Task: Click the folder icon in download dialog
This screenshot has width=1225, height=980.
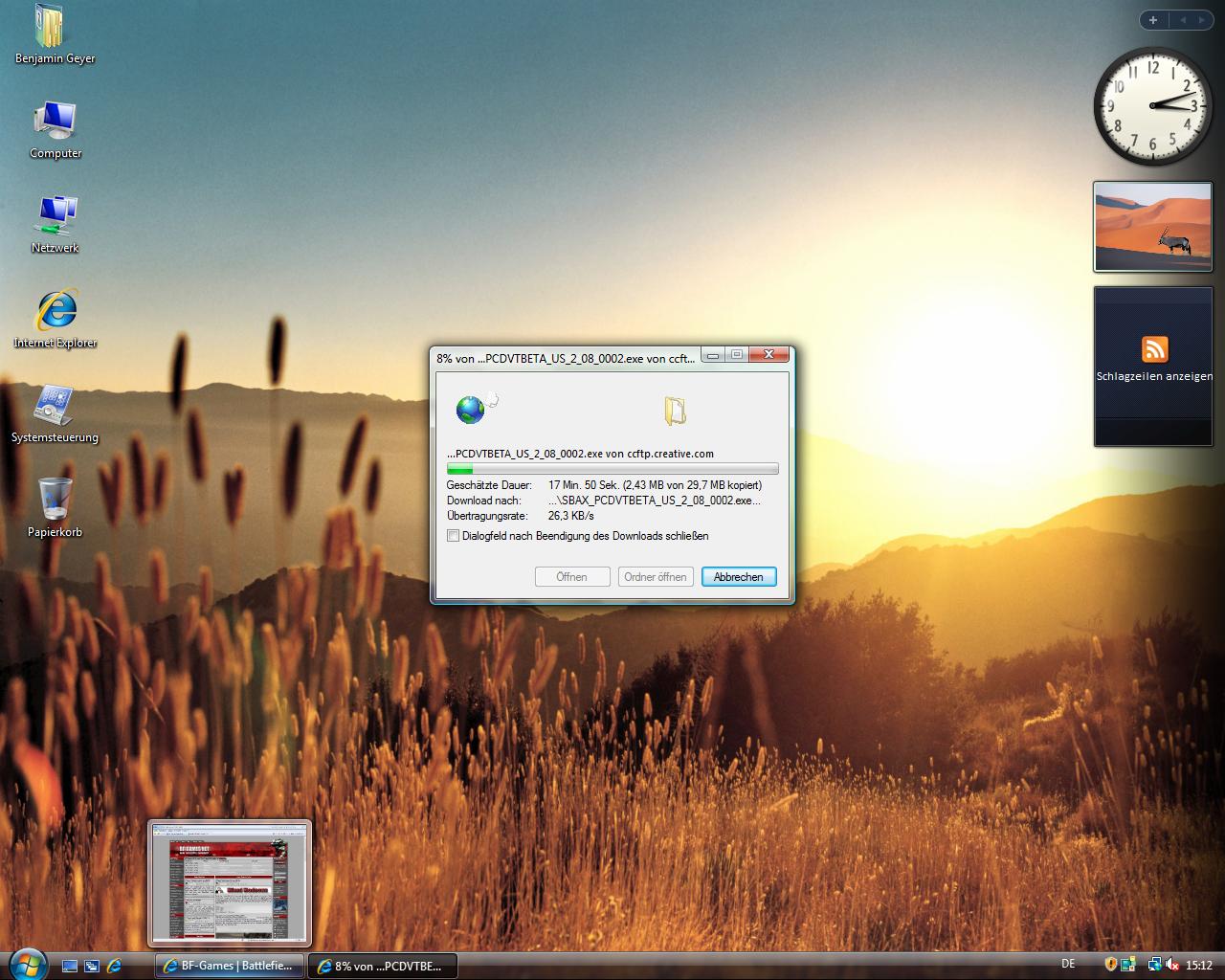Action: pos(675,410)
